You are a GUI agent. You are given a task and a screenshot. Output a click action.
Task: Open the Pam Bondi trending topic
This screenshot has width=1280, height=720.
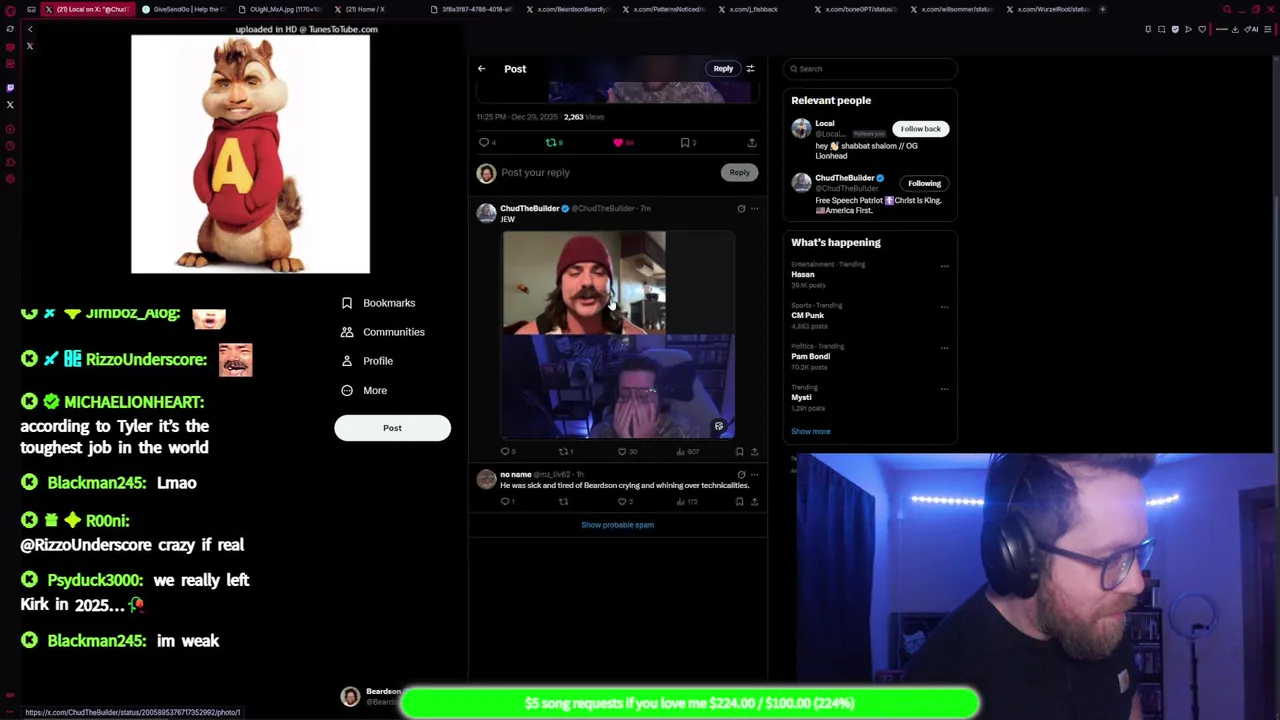[x=810, y=357]
